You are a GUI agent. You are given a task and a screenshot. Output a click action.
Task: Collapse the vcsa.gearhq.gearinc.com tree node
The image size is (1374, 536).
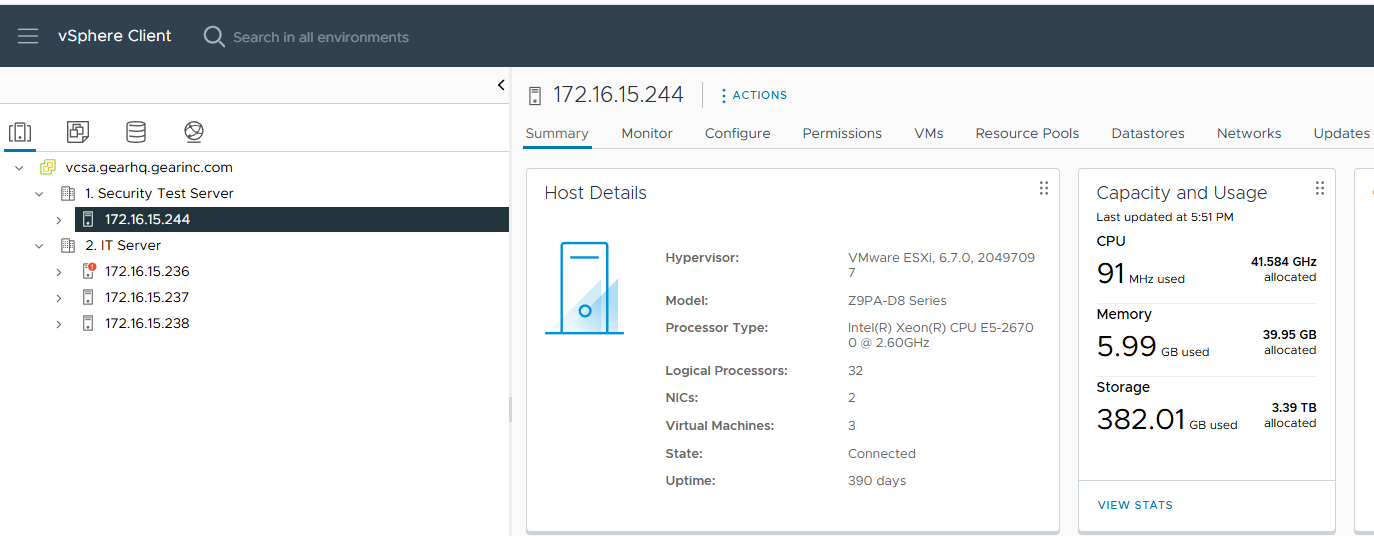click(x=19, y=168)
